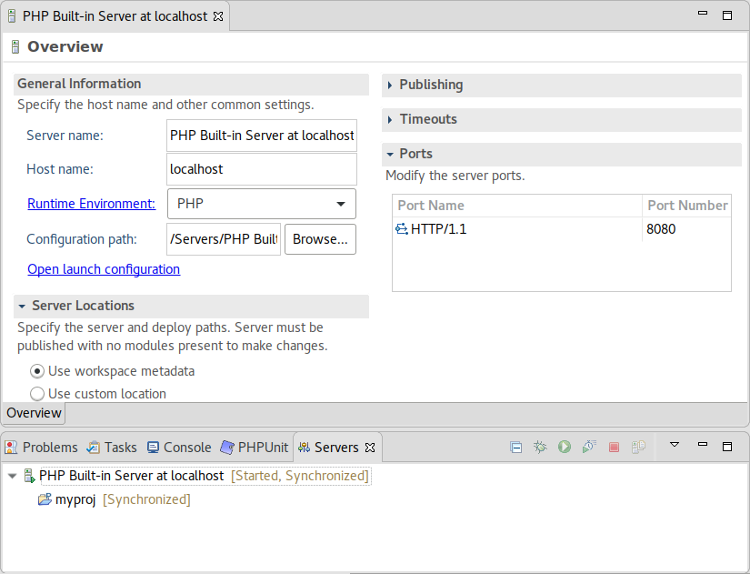750x574 pixels.
Task: Select the Servers tab
Action: pyautogui.click(x=336, y=447)
